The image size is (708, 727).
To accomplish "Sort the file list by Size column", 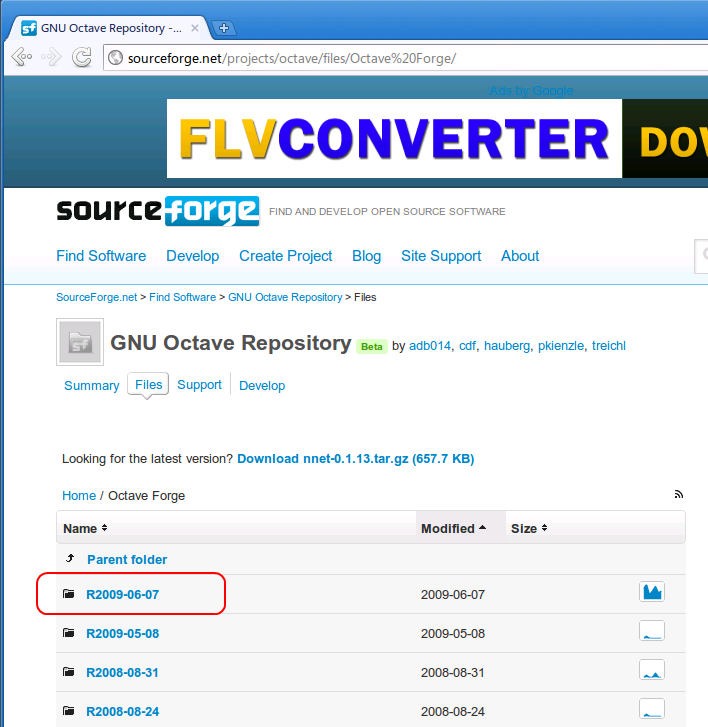I will tap(529, 529).
